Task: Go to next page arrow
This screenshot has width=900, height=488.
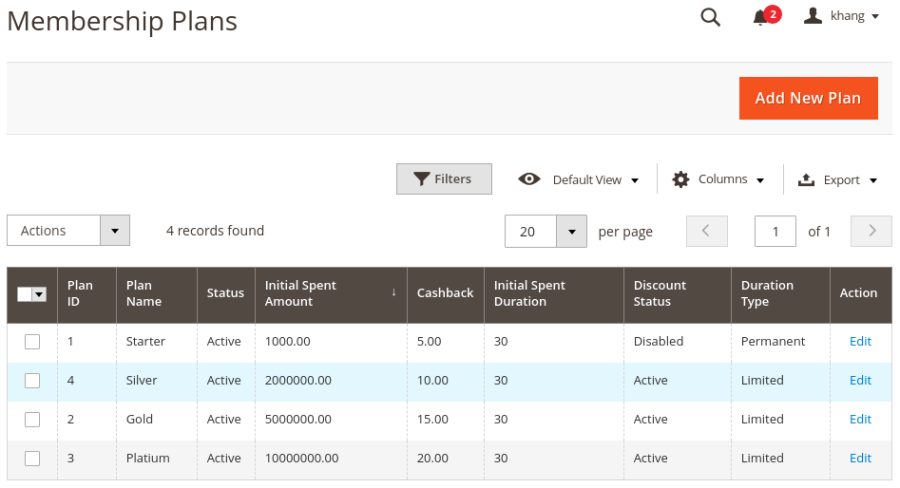Action: click(x=871, y=231)
